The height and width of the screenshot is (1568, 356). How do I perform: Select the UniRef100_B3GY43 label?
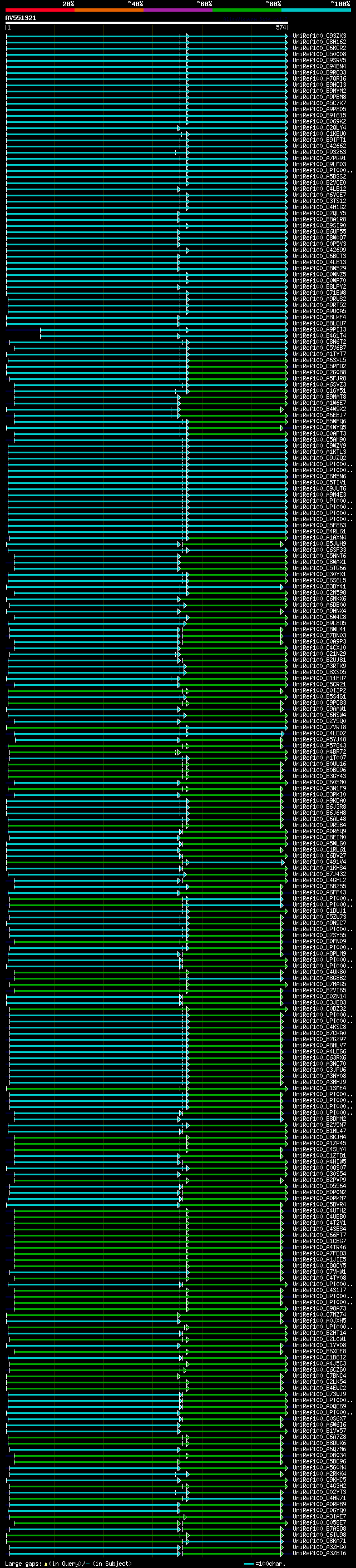click(x=319, y=776)
